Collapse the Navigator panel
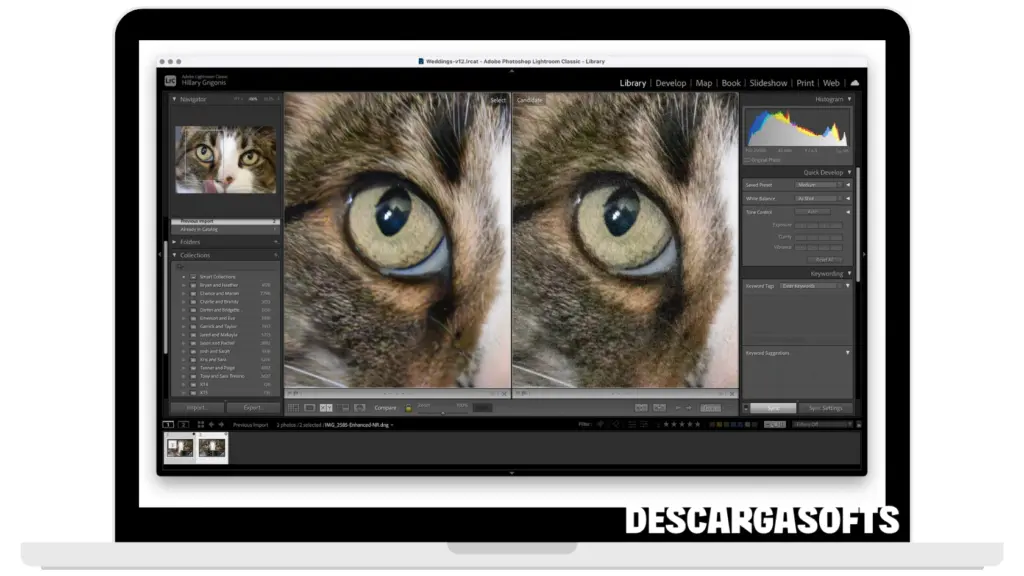The width and height of the screenshot is (1024, 576). pyautogui.click(x=174, y=99)
